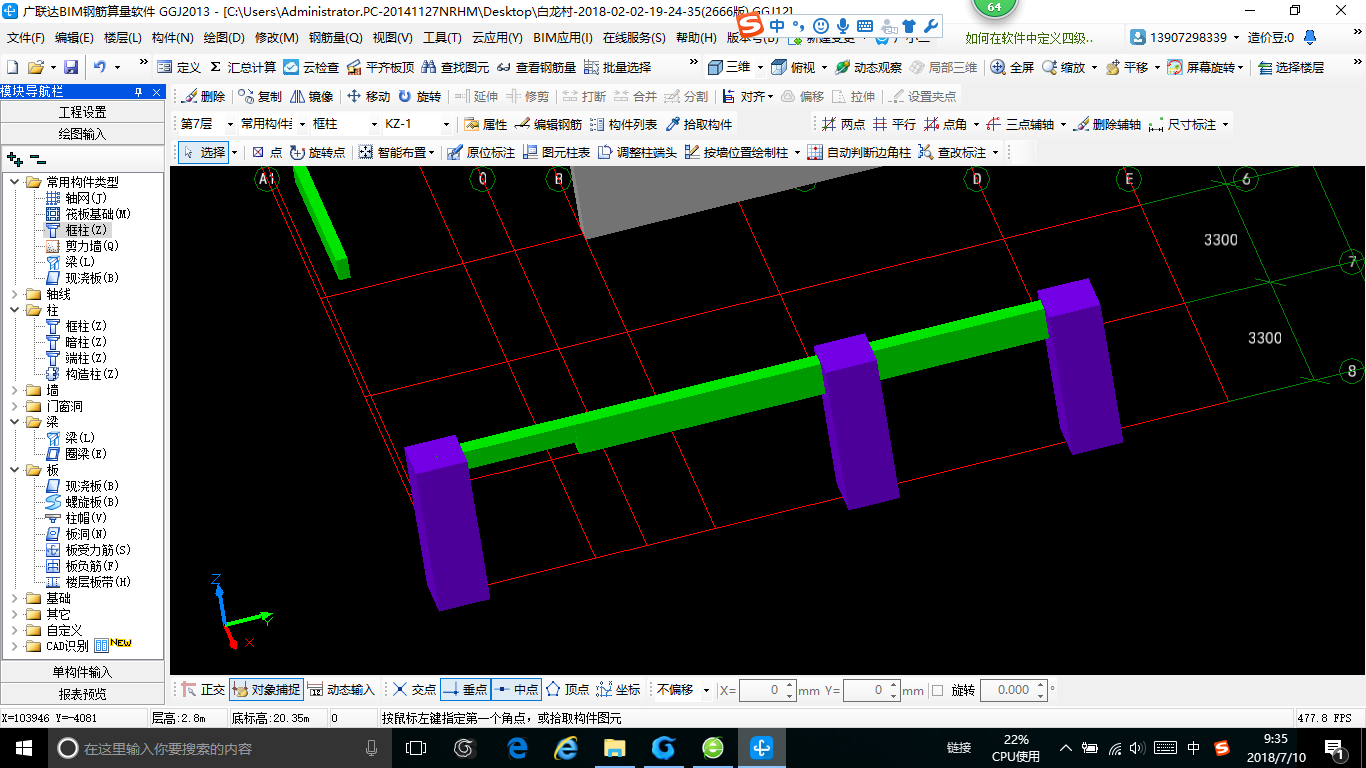The image size is (1366, 768).
Task: Open the KZ-1 component dropdown
Action: (x=446, y=124)
